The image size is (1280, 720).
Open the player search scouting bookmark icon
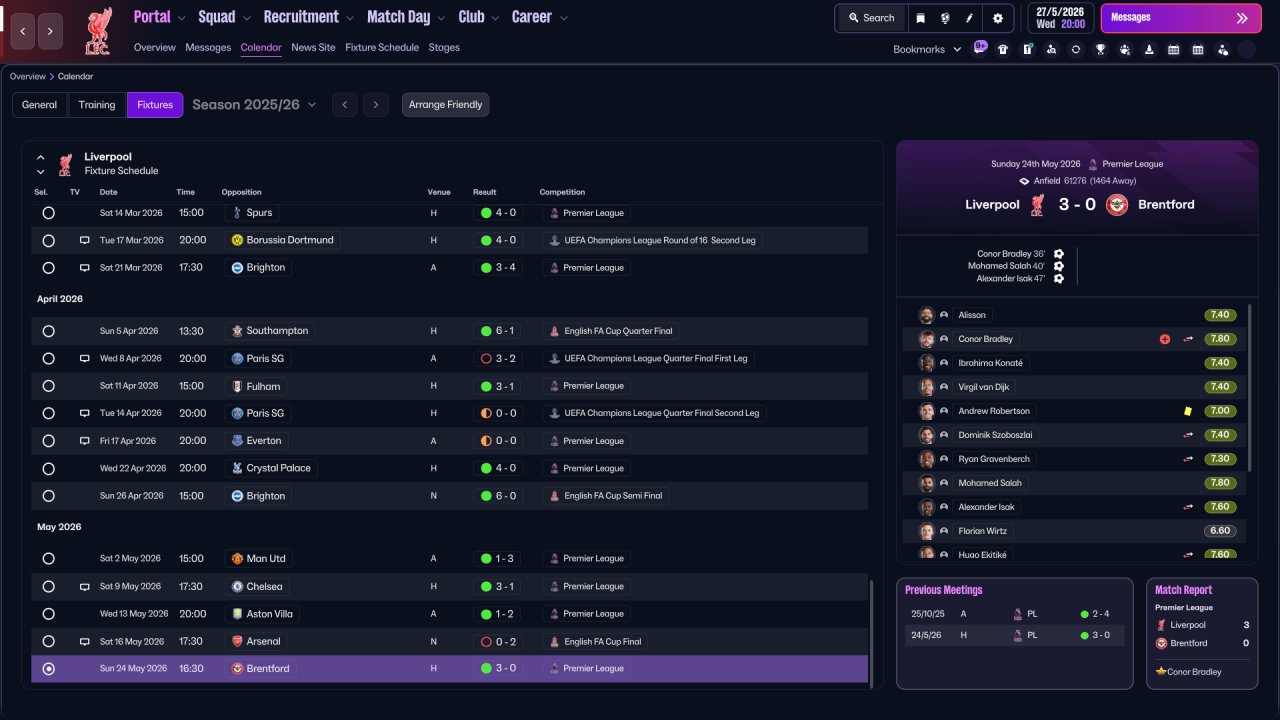[x=1051, y=49]
